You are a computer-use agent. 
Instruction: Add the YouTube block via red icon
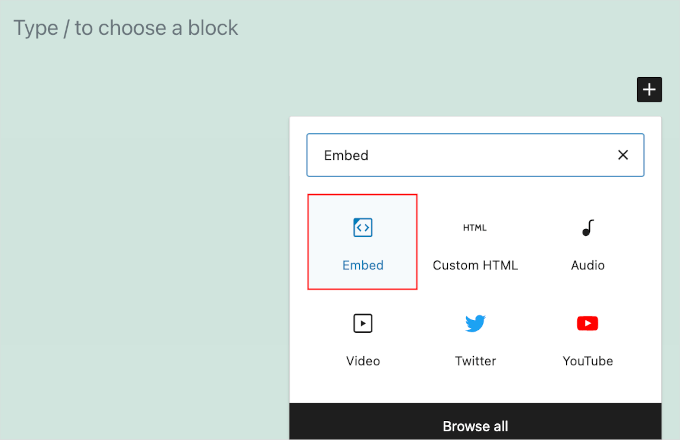[x=588, y=323]
